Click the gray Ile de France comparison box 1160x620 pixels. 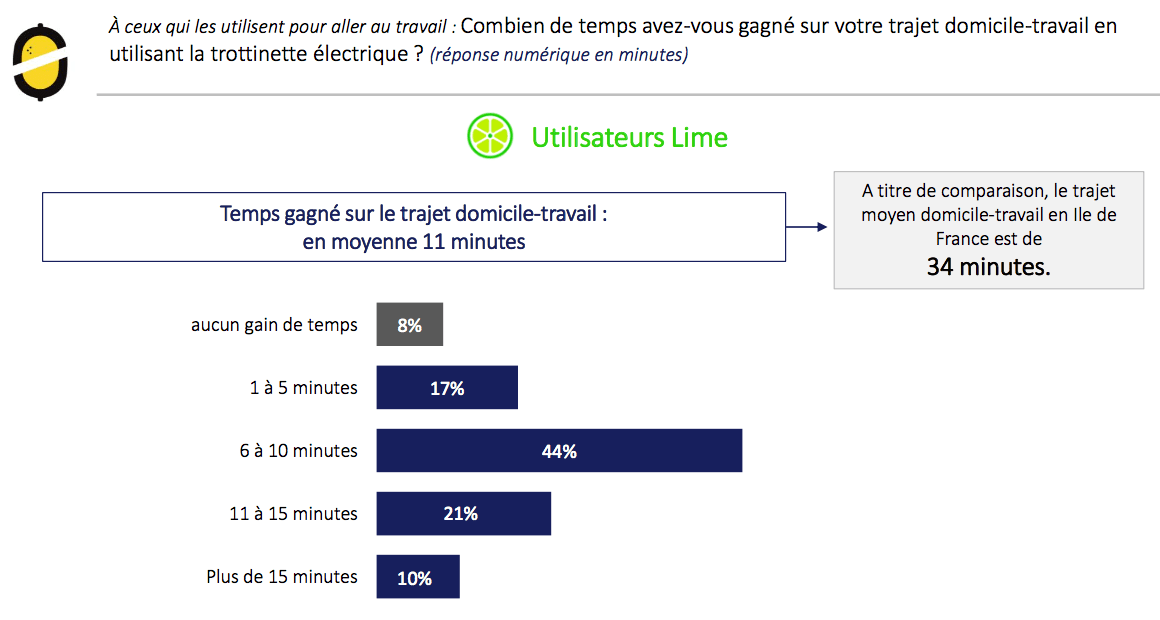988,230
